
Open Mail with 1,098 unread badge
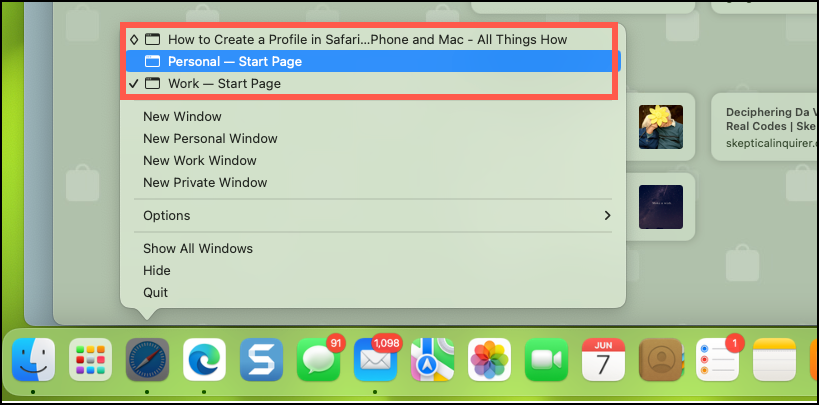point(375,359)
